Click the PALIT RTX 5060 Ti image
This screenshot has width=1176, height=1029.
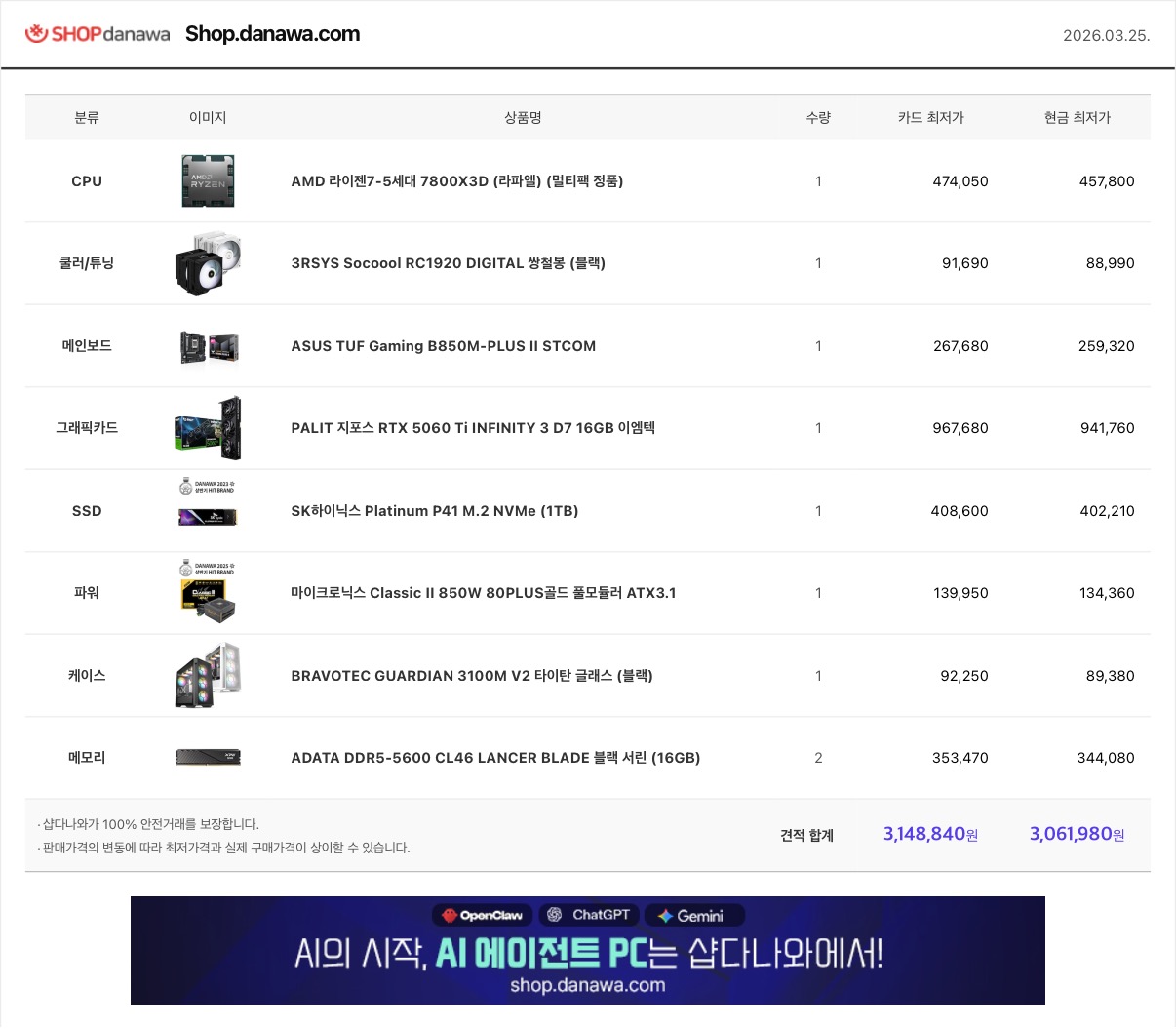point(208,428)
